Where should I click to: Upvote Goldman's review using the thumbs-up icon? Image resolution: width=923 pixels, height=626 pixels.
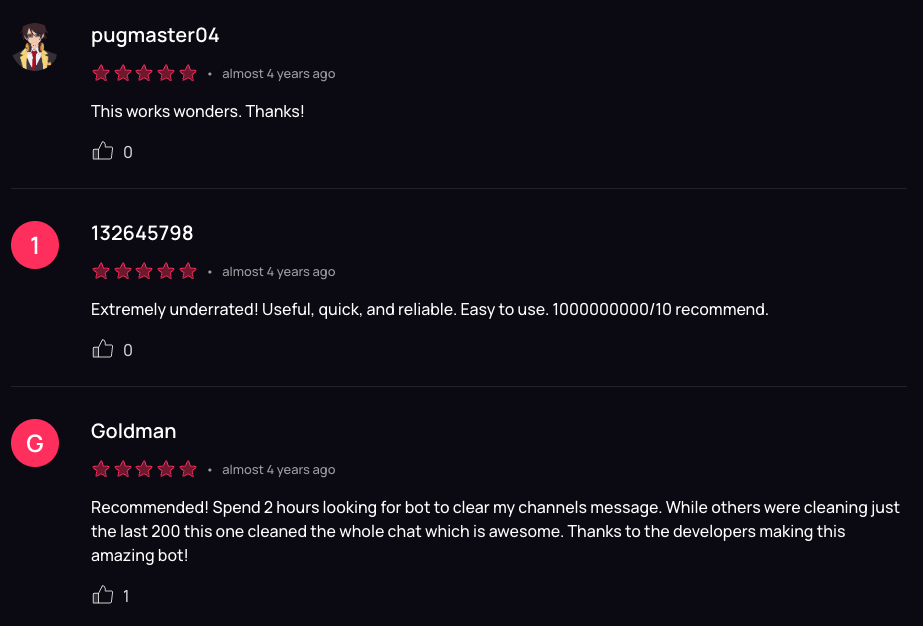coord(102,595)
